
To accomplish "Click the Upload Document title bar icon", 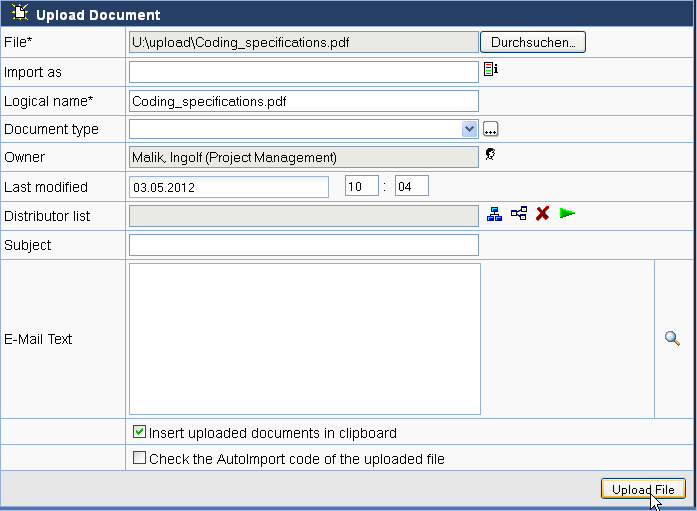I will tap(19, 14).
